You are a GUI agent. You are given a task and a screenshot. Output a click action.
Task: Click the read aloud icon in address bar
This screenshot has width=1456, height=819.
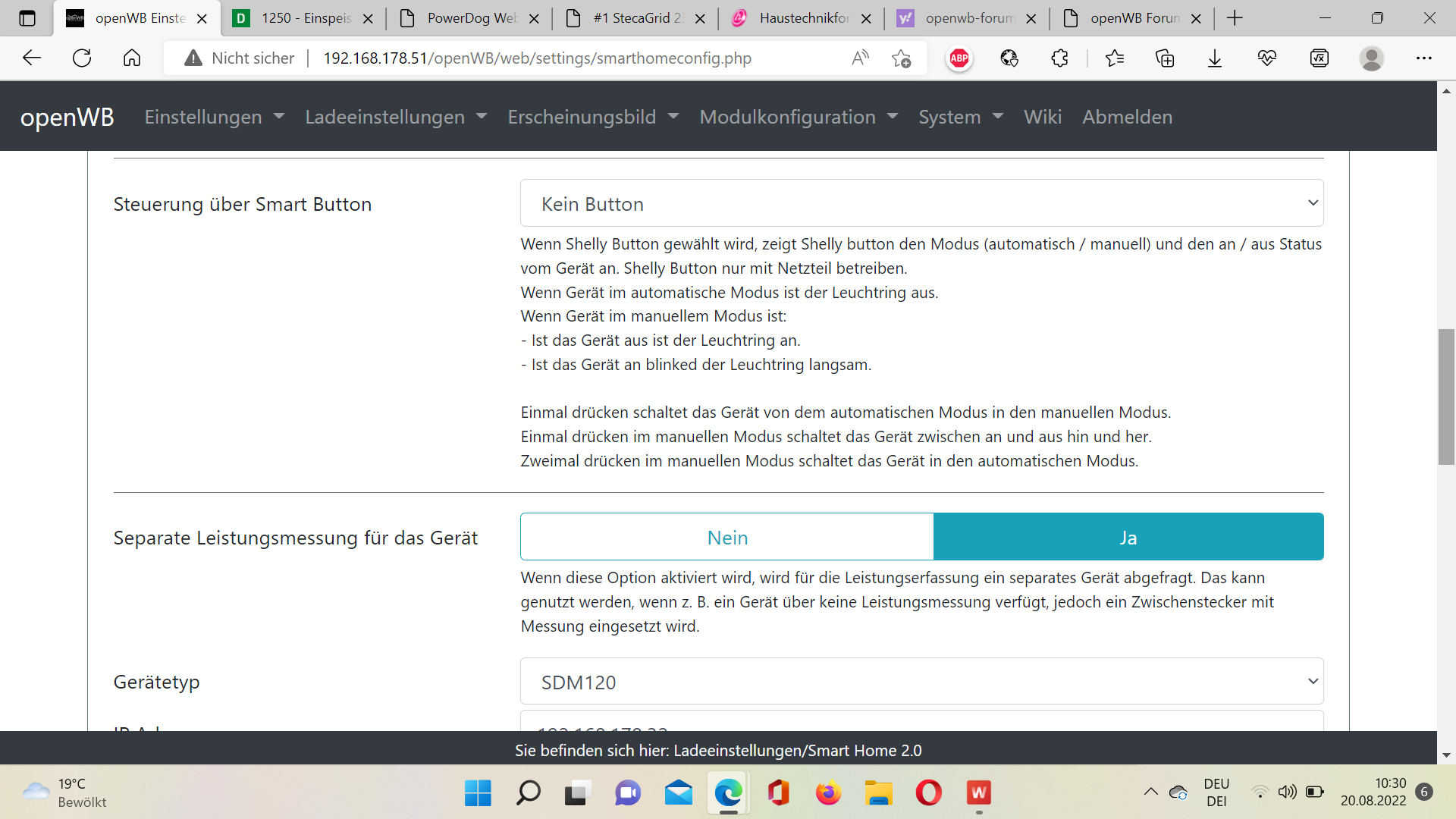pos(860,58)
